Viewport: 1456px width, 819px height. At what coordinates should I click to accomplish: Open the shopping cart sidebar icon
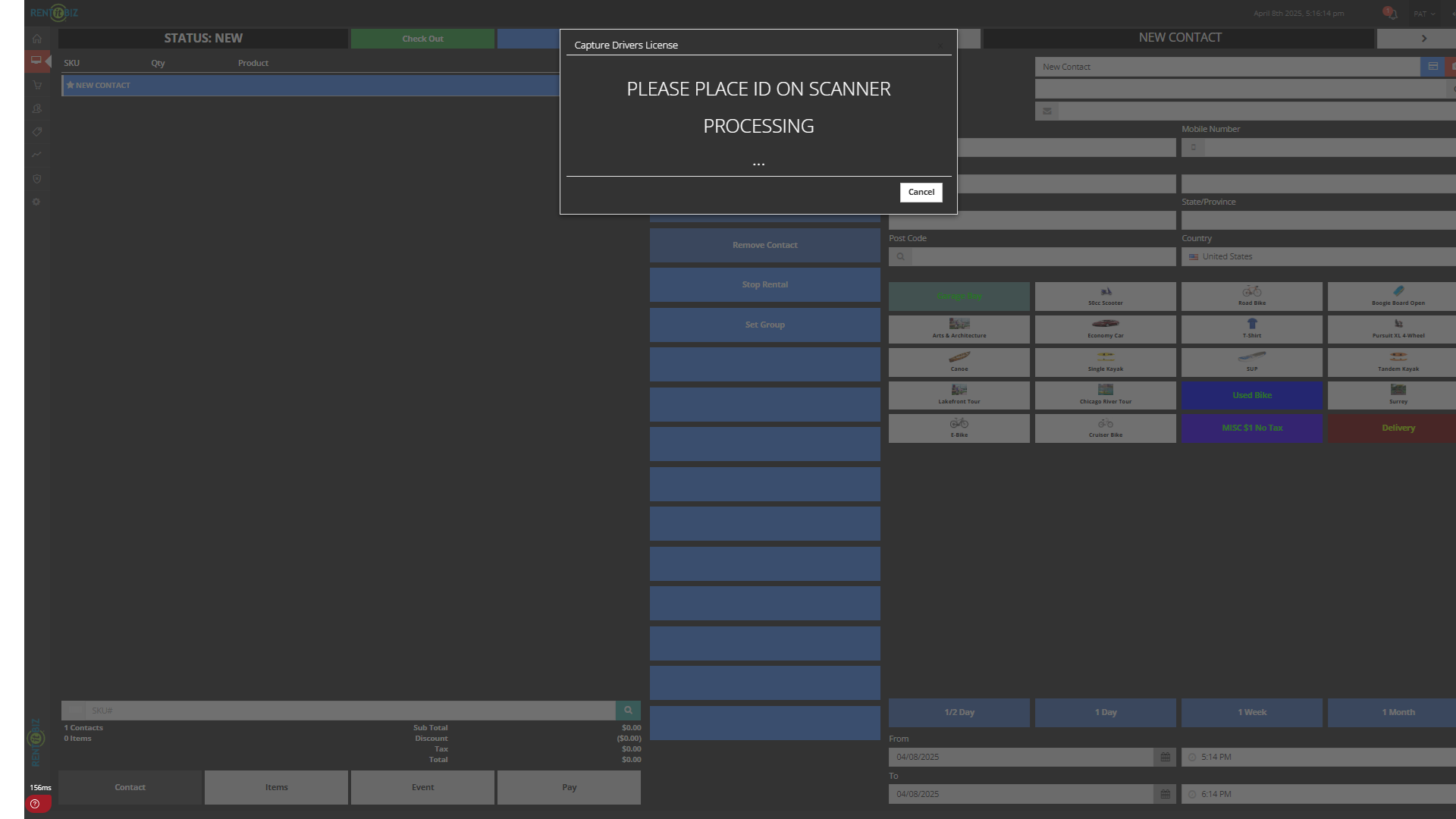tap(36, 86)
